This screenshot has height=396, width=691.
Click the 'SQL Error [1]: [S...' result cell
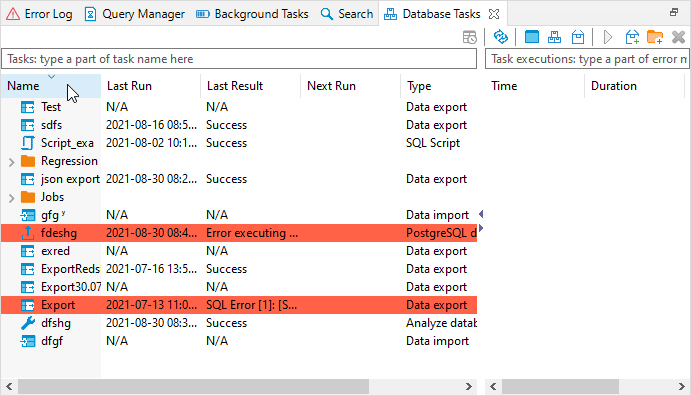tap(251, 305)
